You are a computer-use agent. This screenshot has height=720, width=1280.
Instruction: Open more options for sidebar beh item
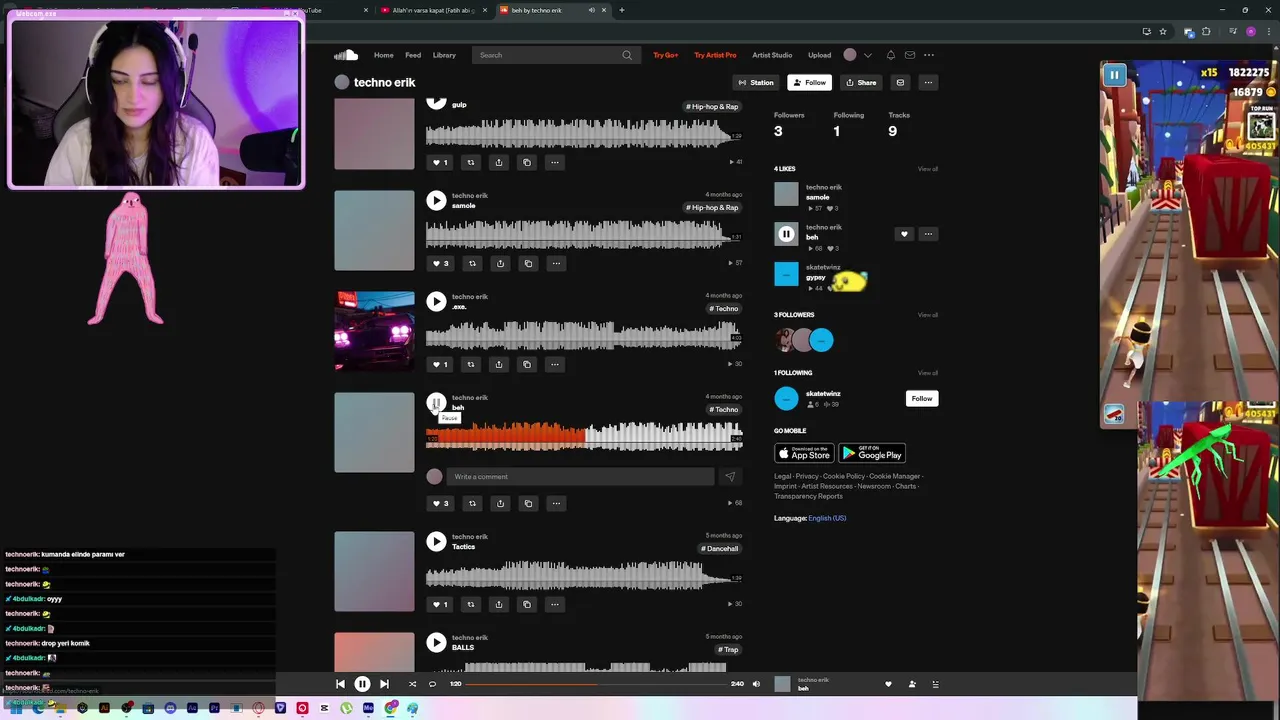928,234
